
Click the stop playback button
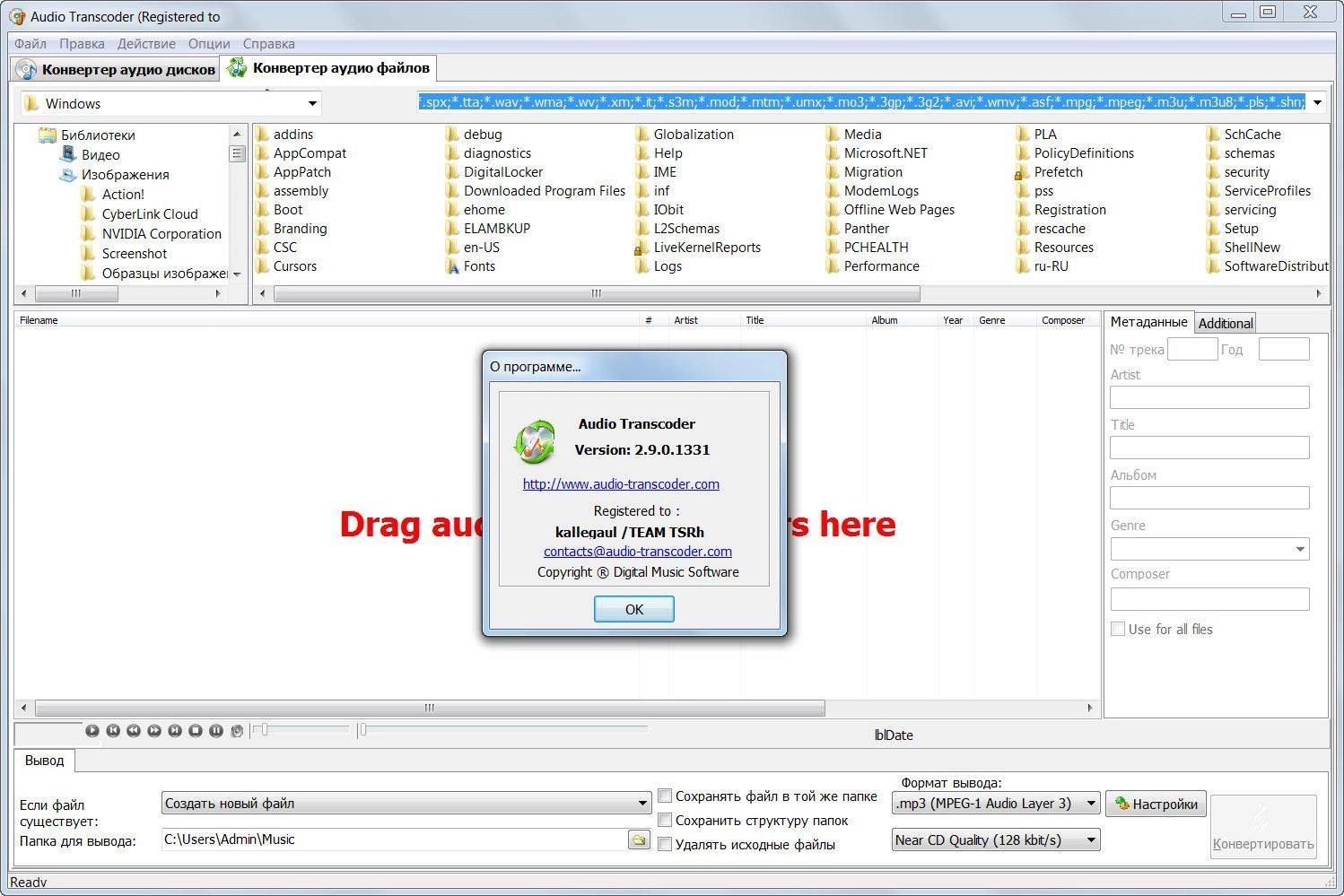coord(196,731)
